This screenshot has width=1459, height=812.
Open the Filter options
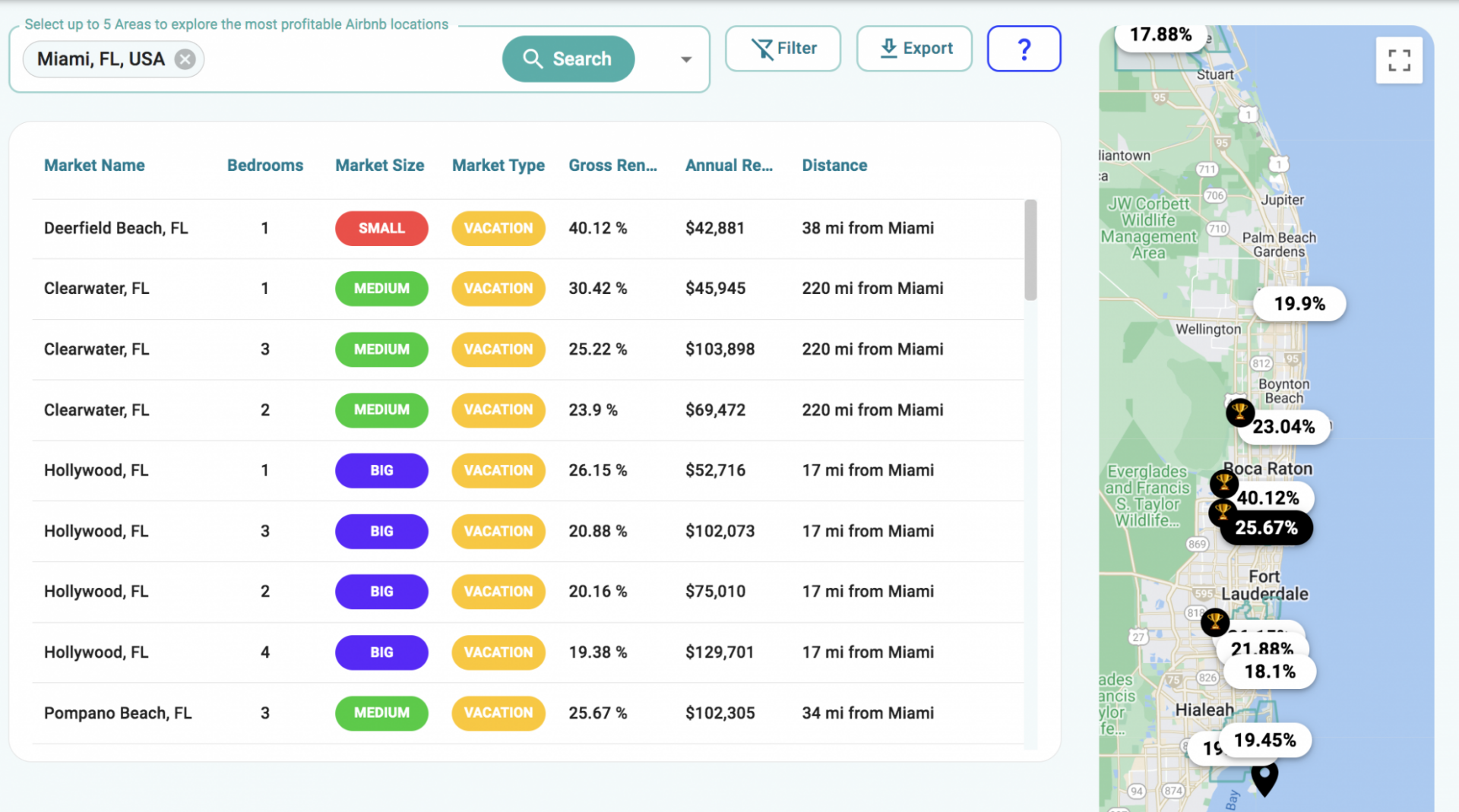783,49
